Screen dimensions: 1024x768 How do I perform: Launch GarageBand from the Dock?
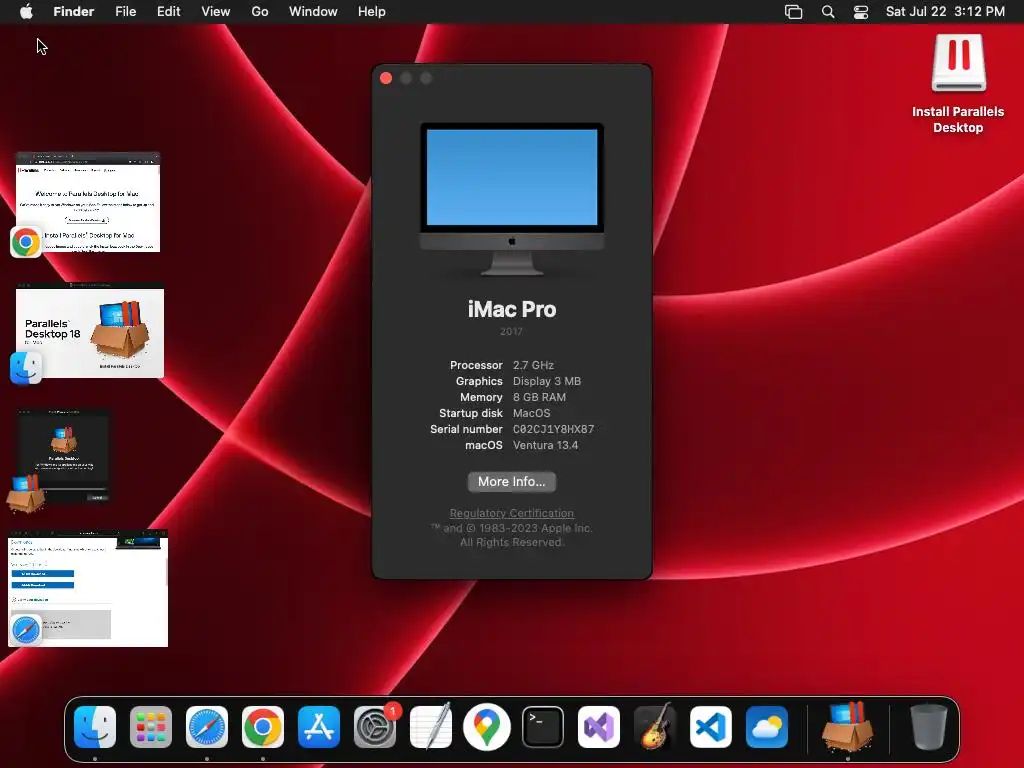[x=655, y=727]
